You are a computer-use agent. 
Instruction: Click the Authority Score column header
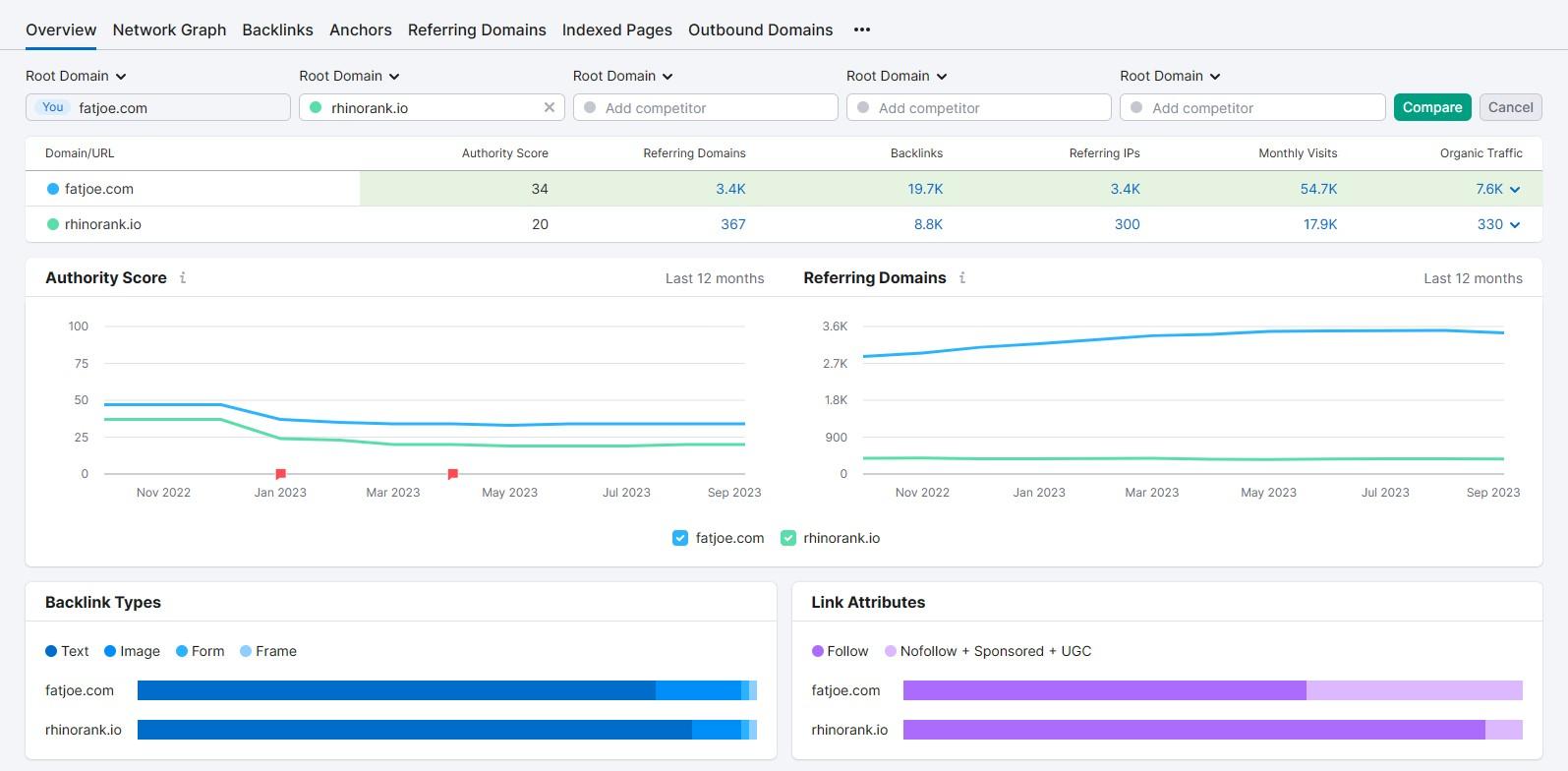[505, 153]
